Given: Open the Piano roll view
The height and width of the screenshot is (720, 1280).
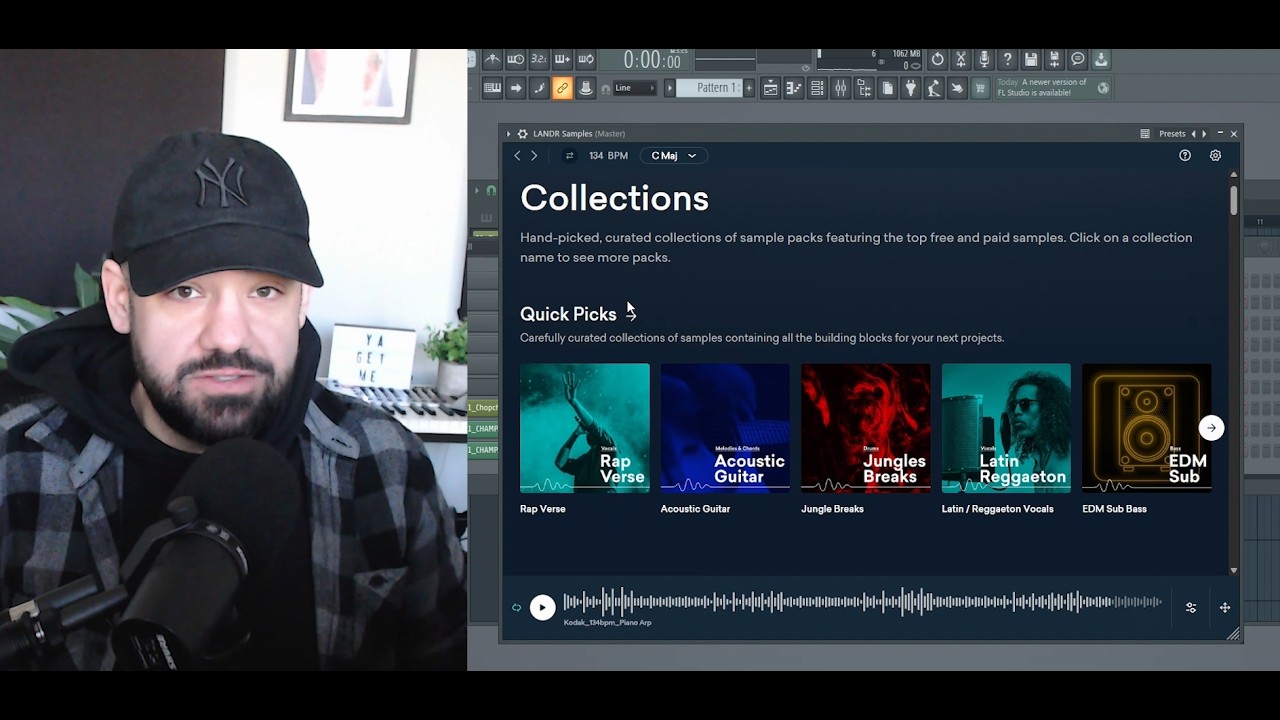Looking at the screenshot, I should point(794,88).
